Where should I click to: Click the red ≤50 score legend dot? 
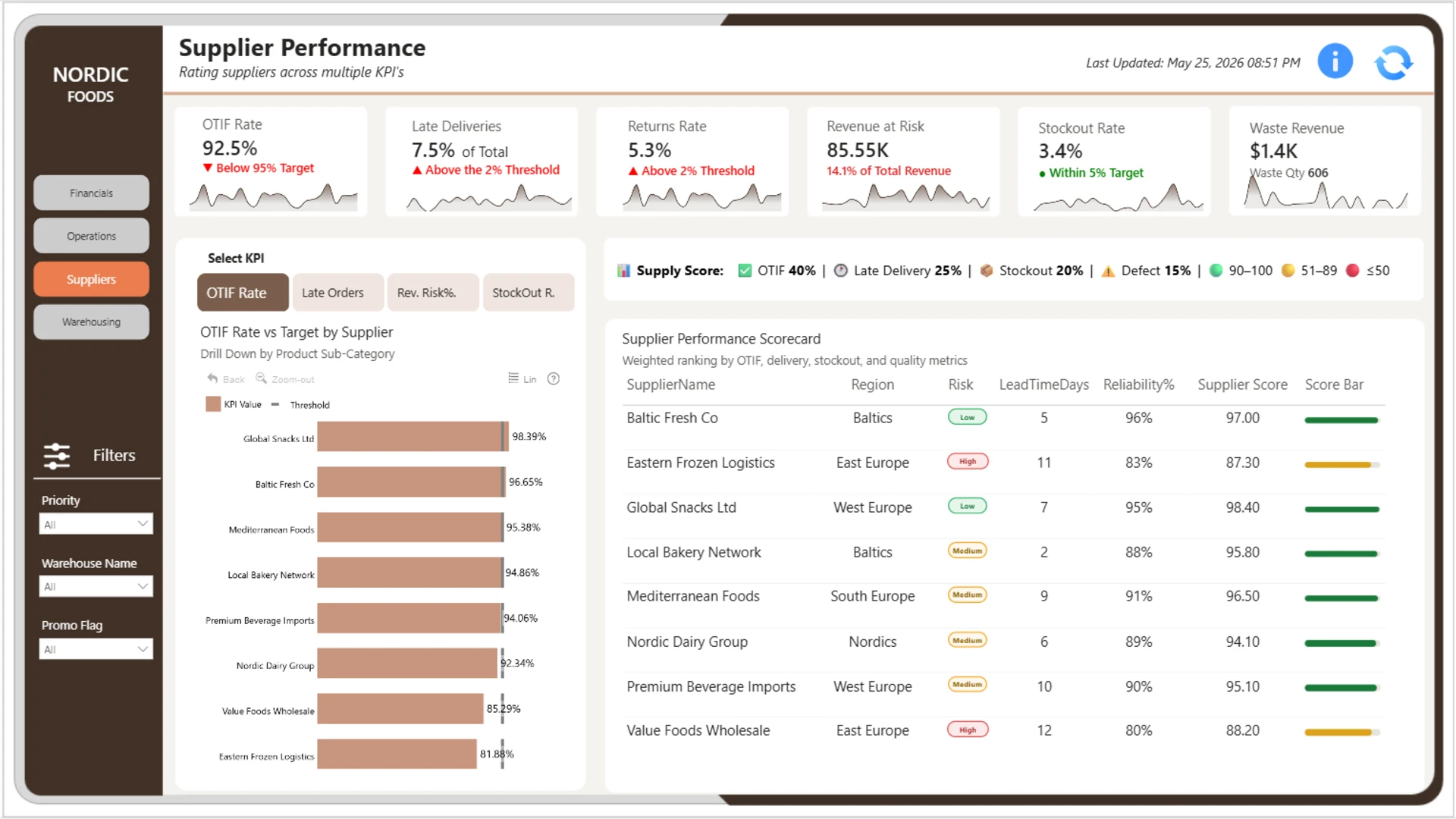coord(1352,271)
